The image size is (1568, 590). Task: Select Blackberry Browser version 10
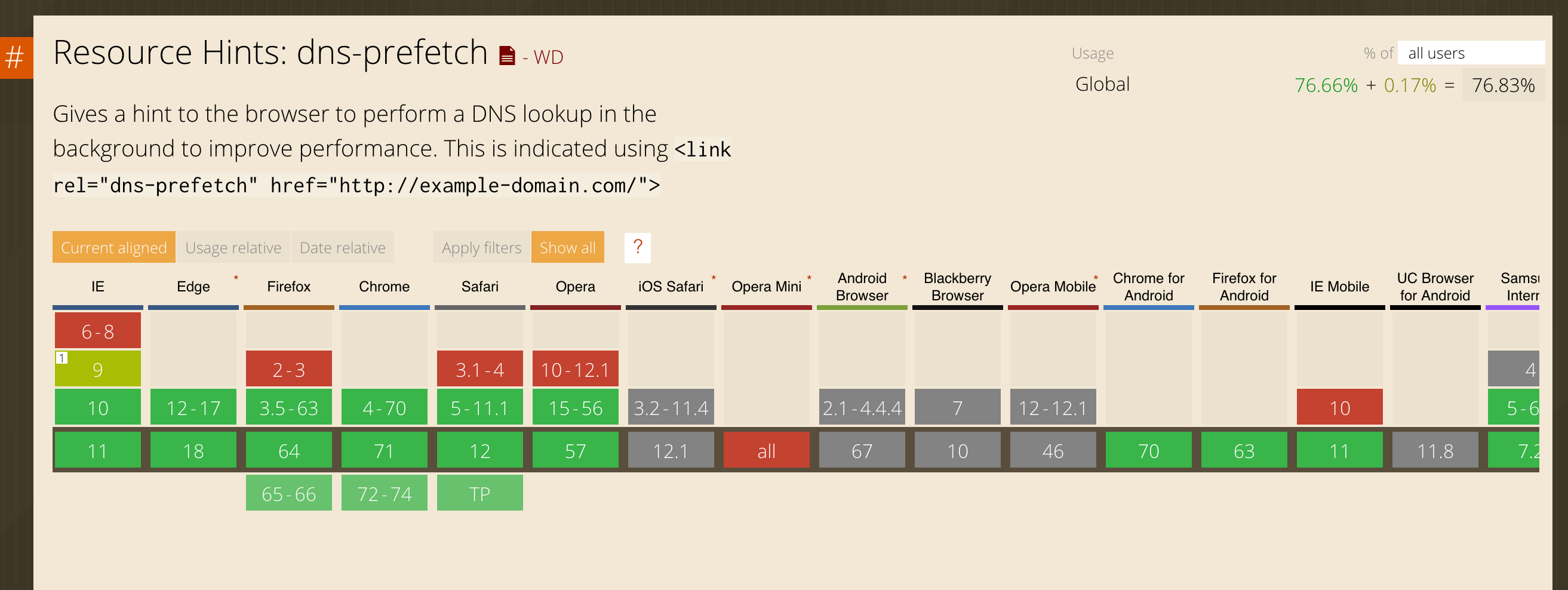(x=958, y=450)
